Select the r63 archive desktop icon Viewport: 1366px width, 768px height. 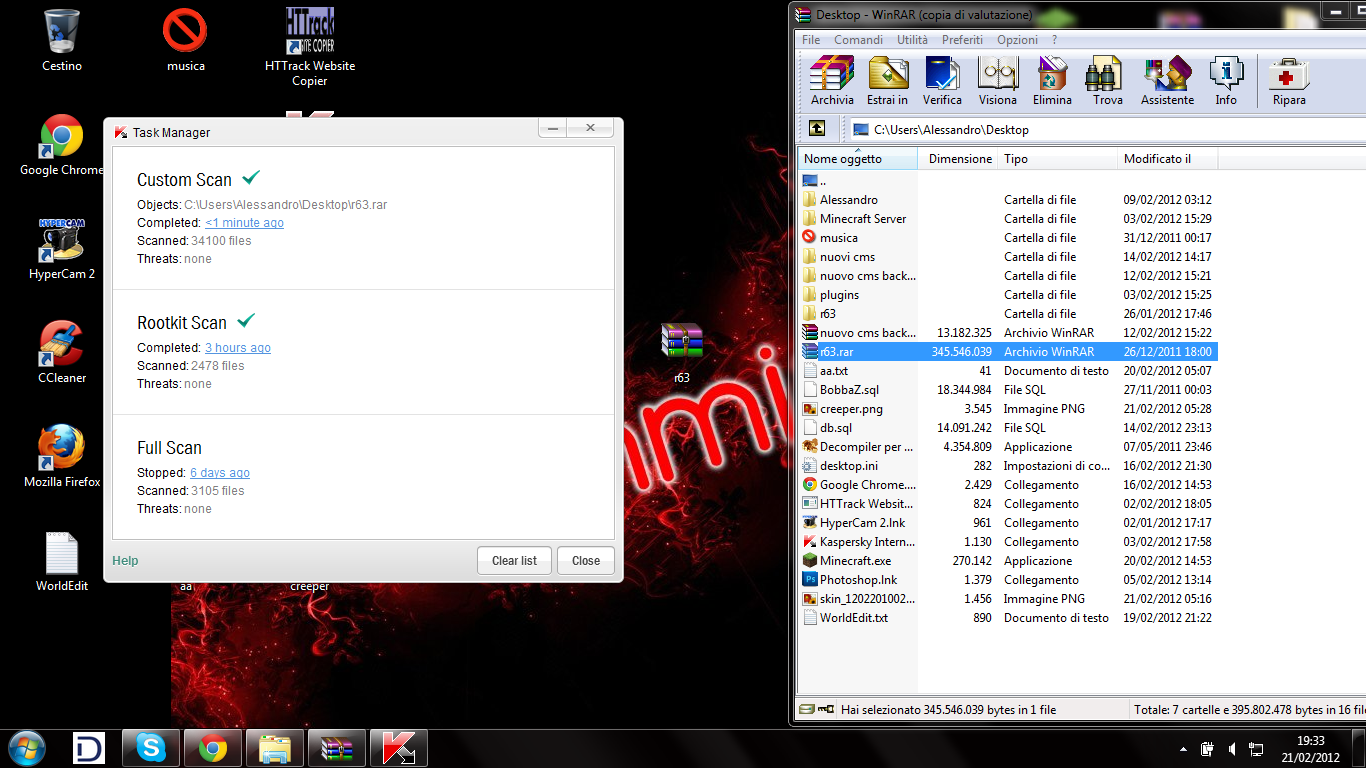pyautogui.click(x=681, y=353)
